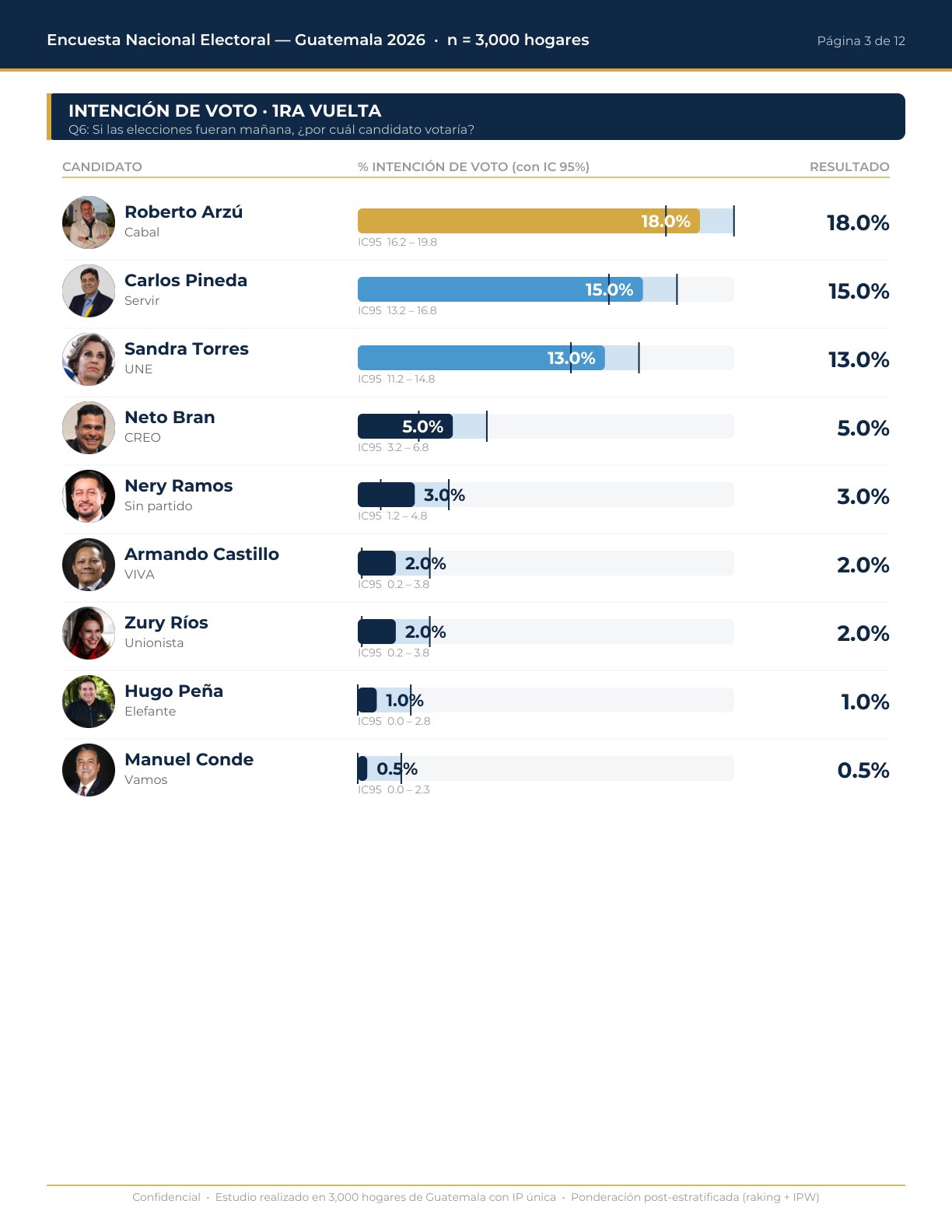
Task: Open Neto Bran's avatar image
Action: [89, 428]
